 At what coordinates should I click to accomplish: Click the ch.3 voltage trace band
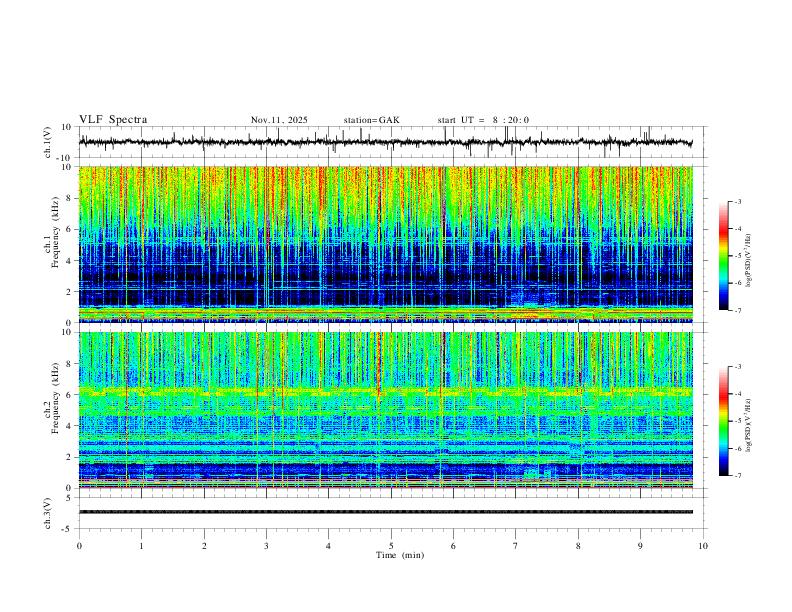tap(386, 512)
